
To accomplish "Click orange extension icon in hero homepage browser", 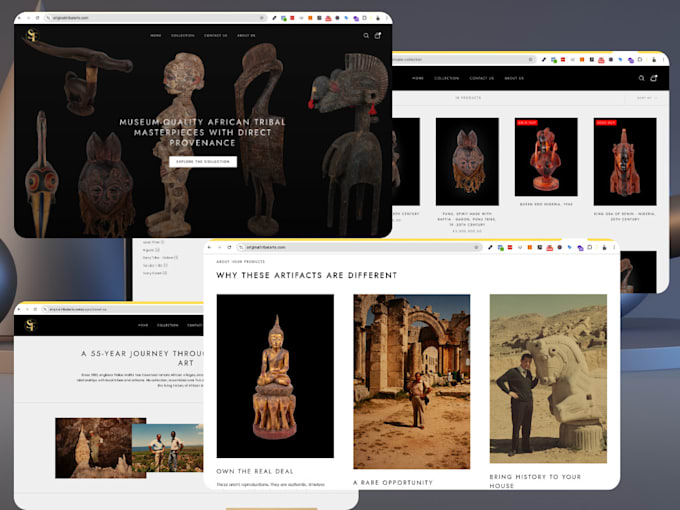I will pos(310,18).
